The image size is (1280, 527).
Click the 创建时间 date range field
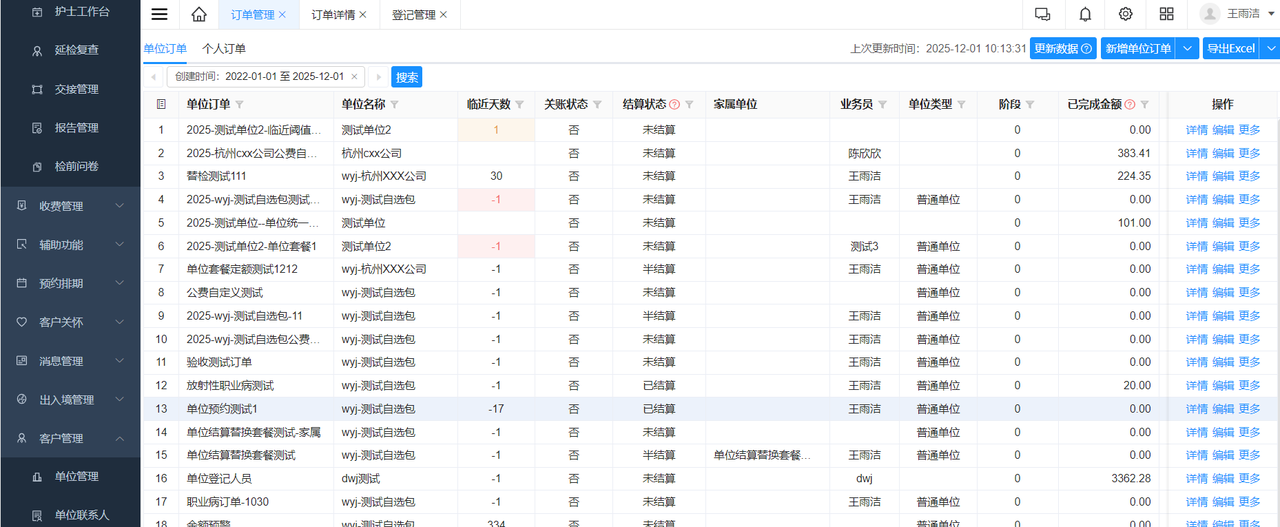click(259, 77)
